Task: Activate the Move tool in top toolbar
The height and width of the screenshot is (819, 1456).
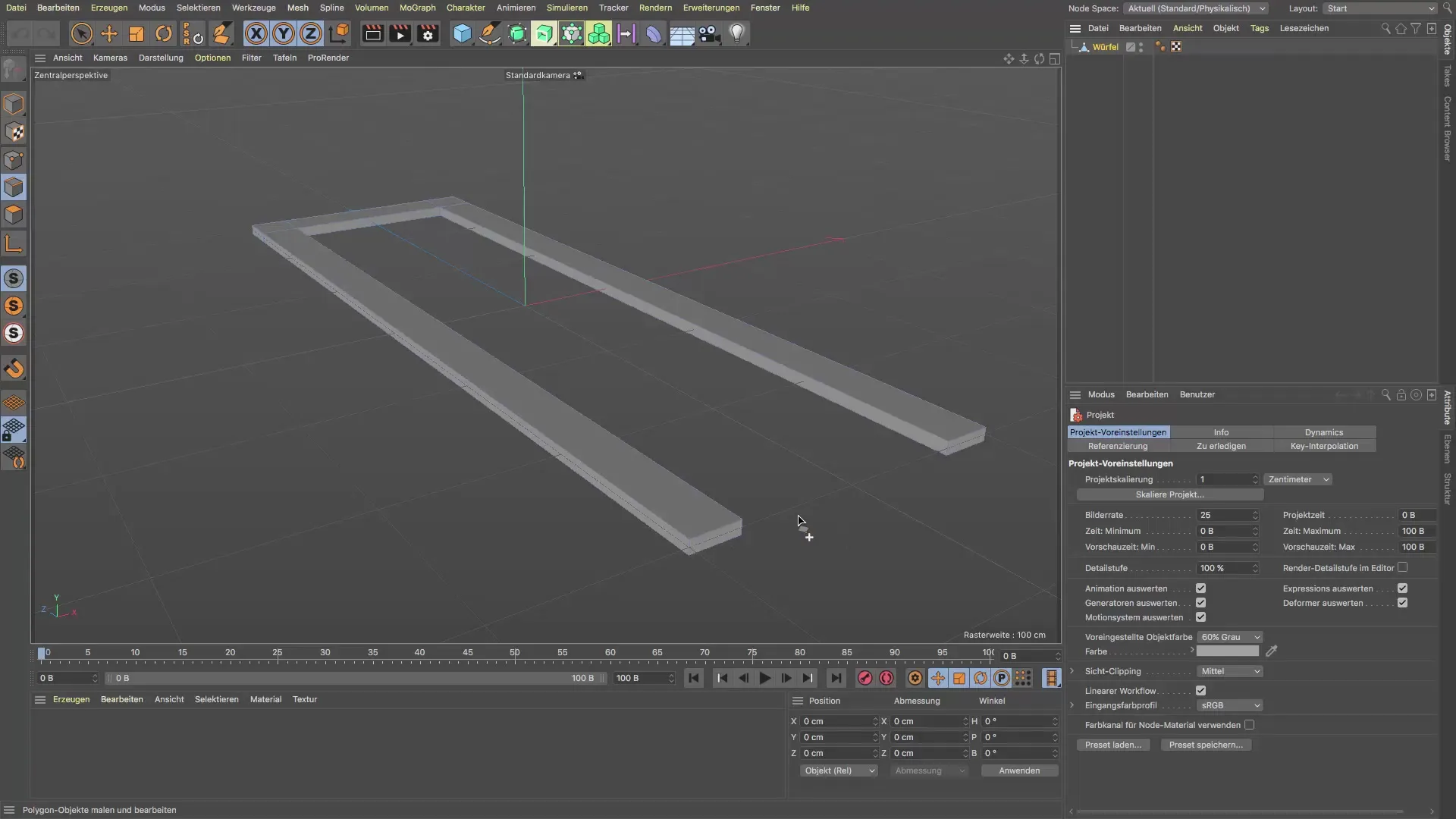Action: [x=109, y=33]
